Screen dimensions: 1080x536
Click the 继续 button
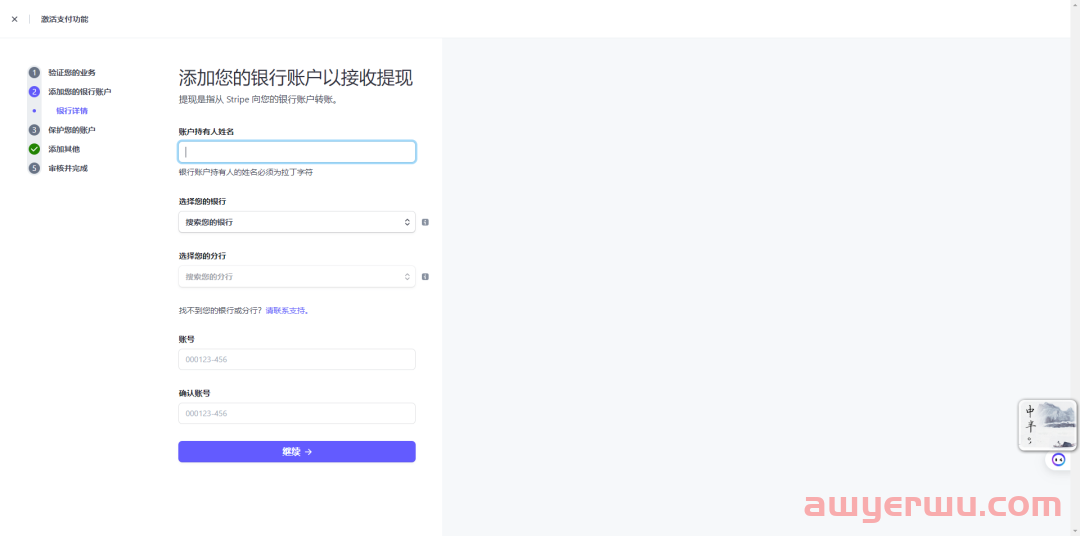coord(297,451)
